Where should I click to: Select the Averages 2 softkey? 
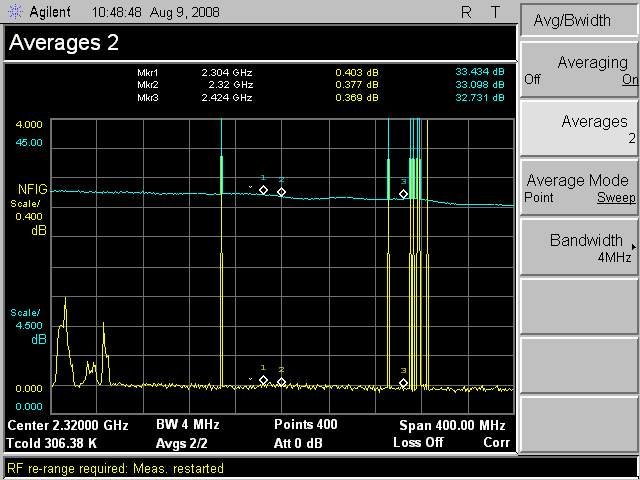point(579,129)
